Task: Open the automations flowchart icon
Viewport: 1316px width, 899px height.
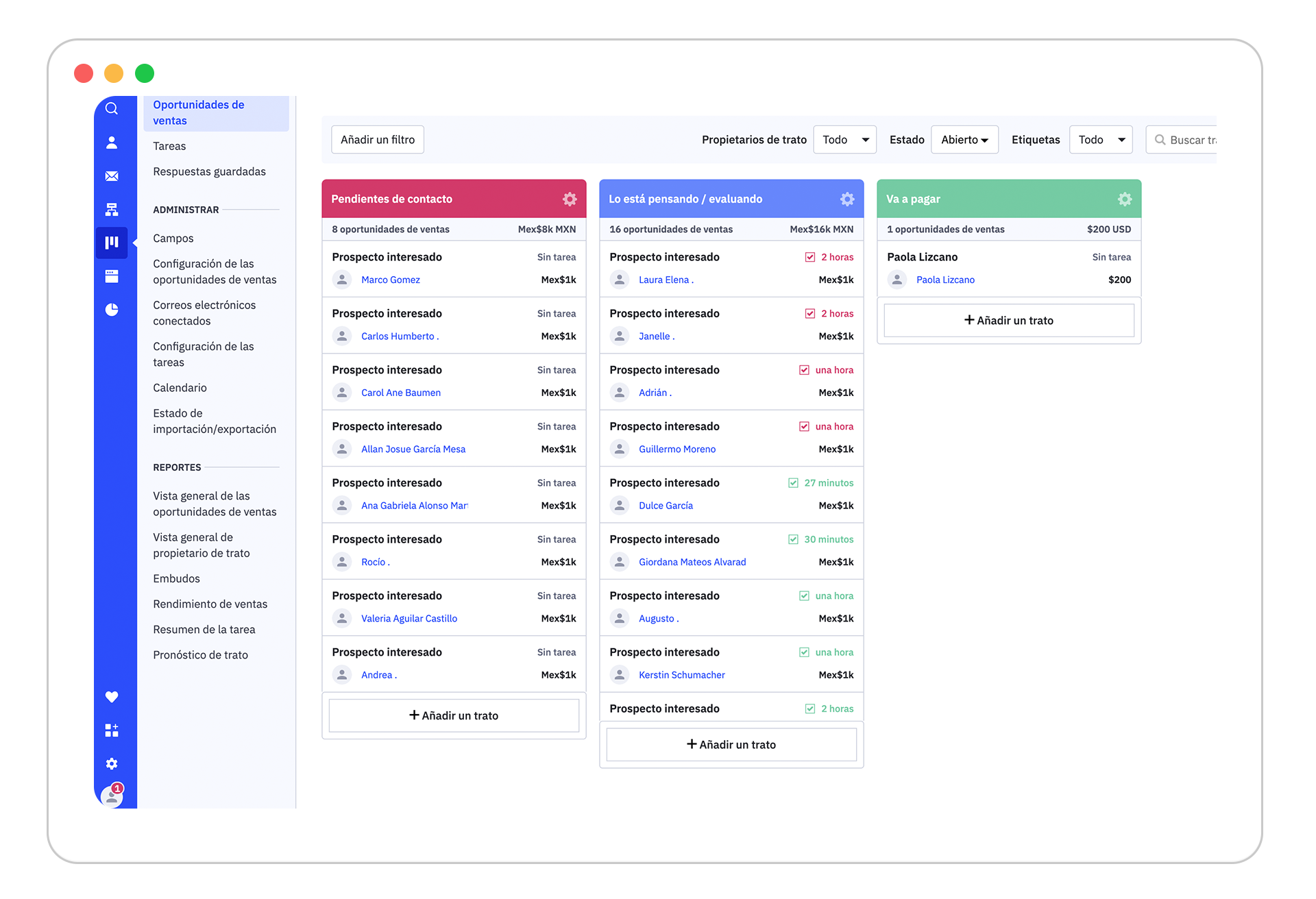Action: [112, 210]
